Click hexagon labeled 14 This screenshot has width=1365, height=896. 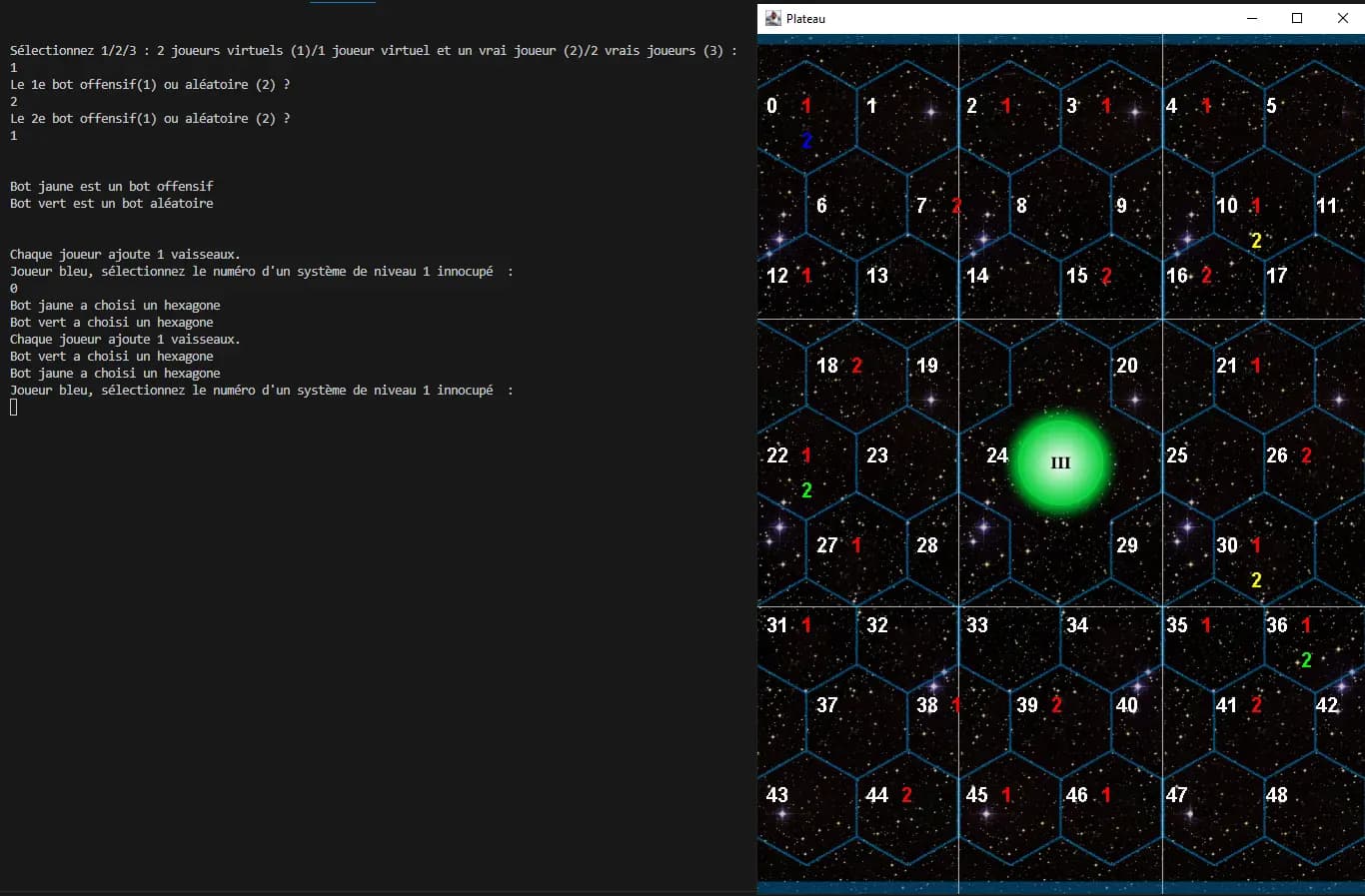[x=977, y=276]
